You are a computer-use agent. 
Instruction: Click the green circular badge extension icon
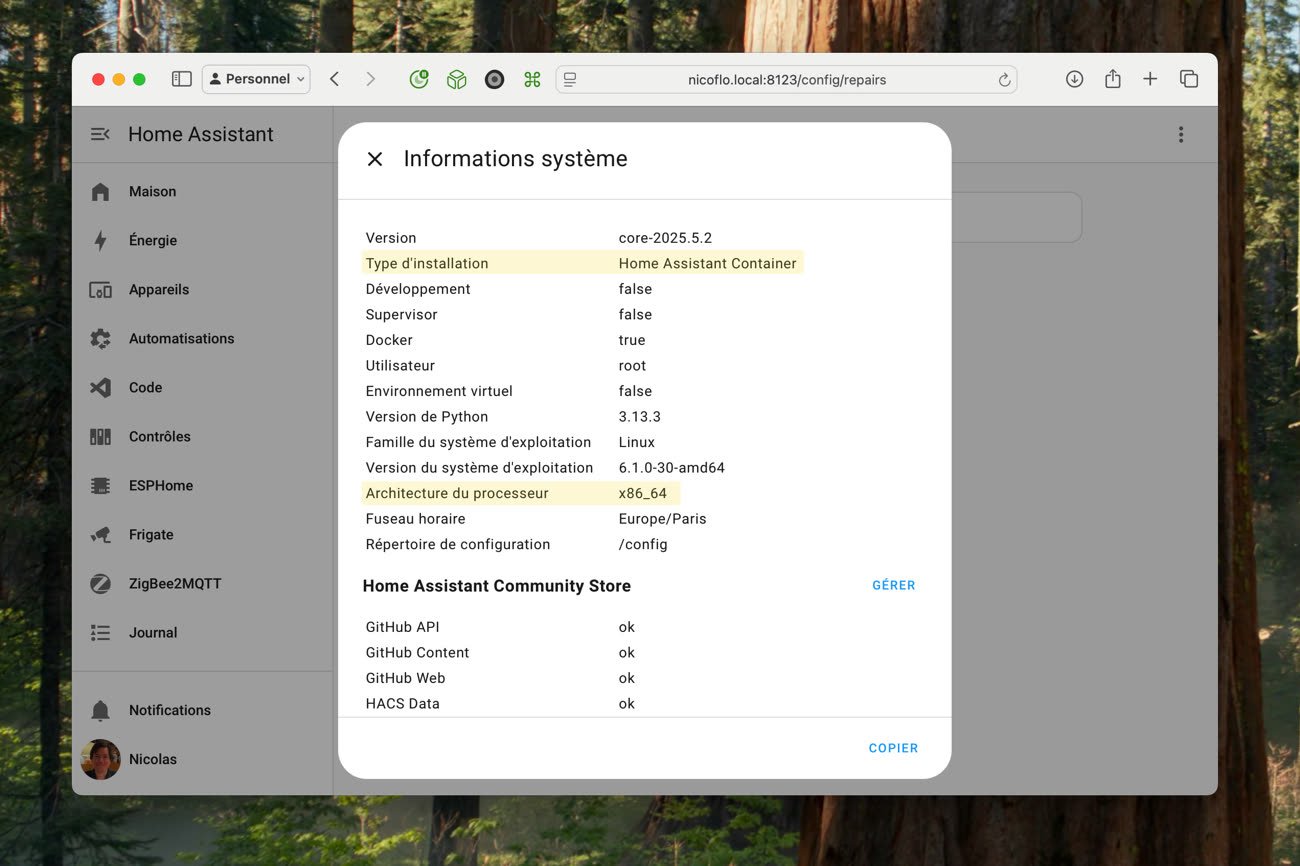(x=419, y=79)
